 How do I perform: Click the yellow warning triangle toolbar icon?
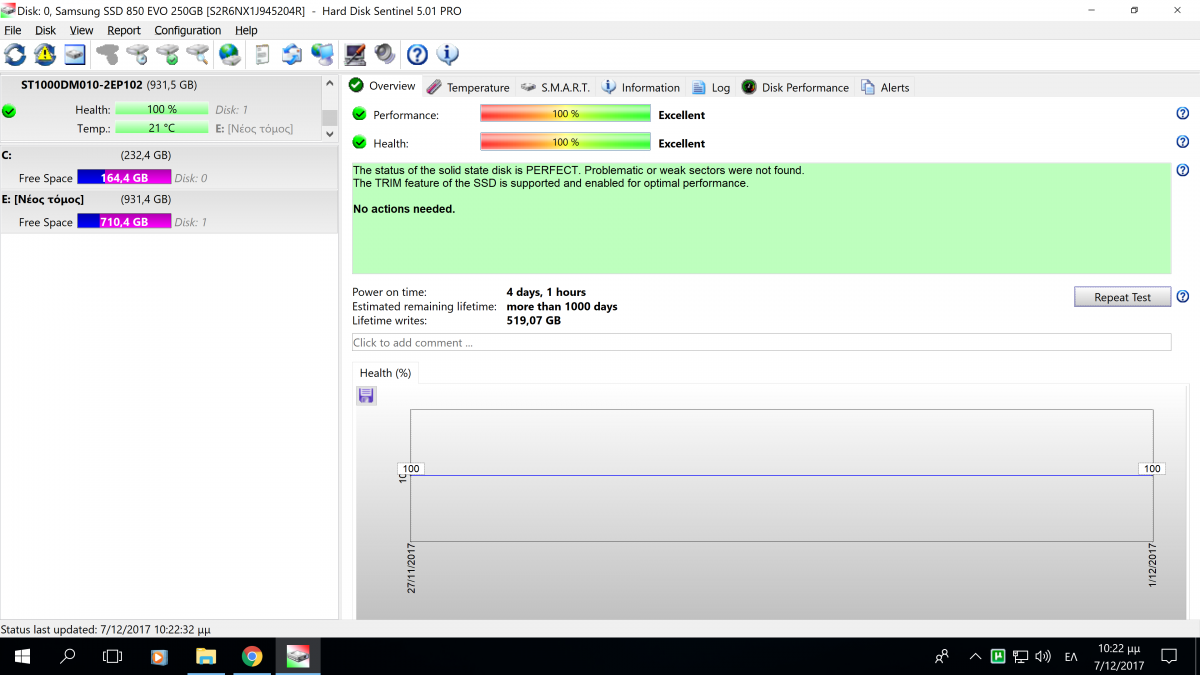[x=45, y=54]
